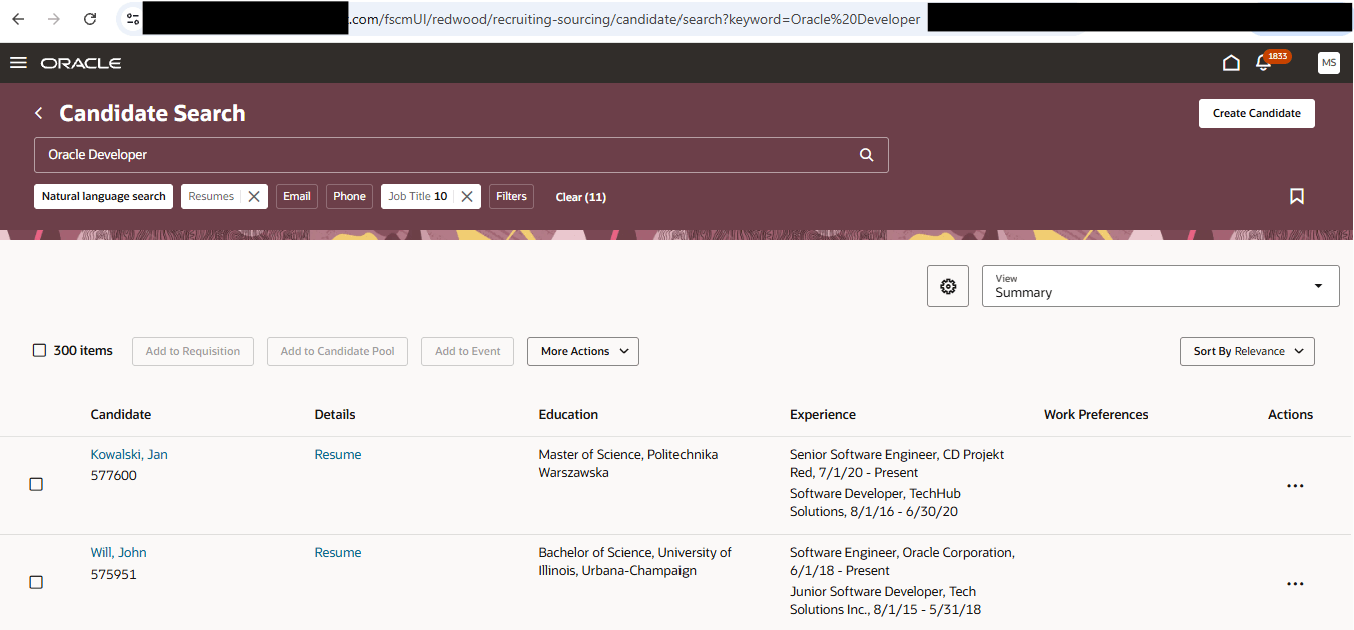Open the Resumes filter chip

pos(211,197)
